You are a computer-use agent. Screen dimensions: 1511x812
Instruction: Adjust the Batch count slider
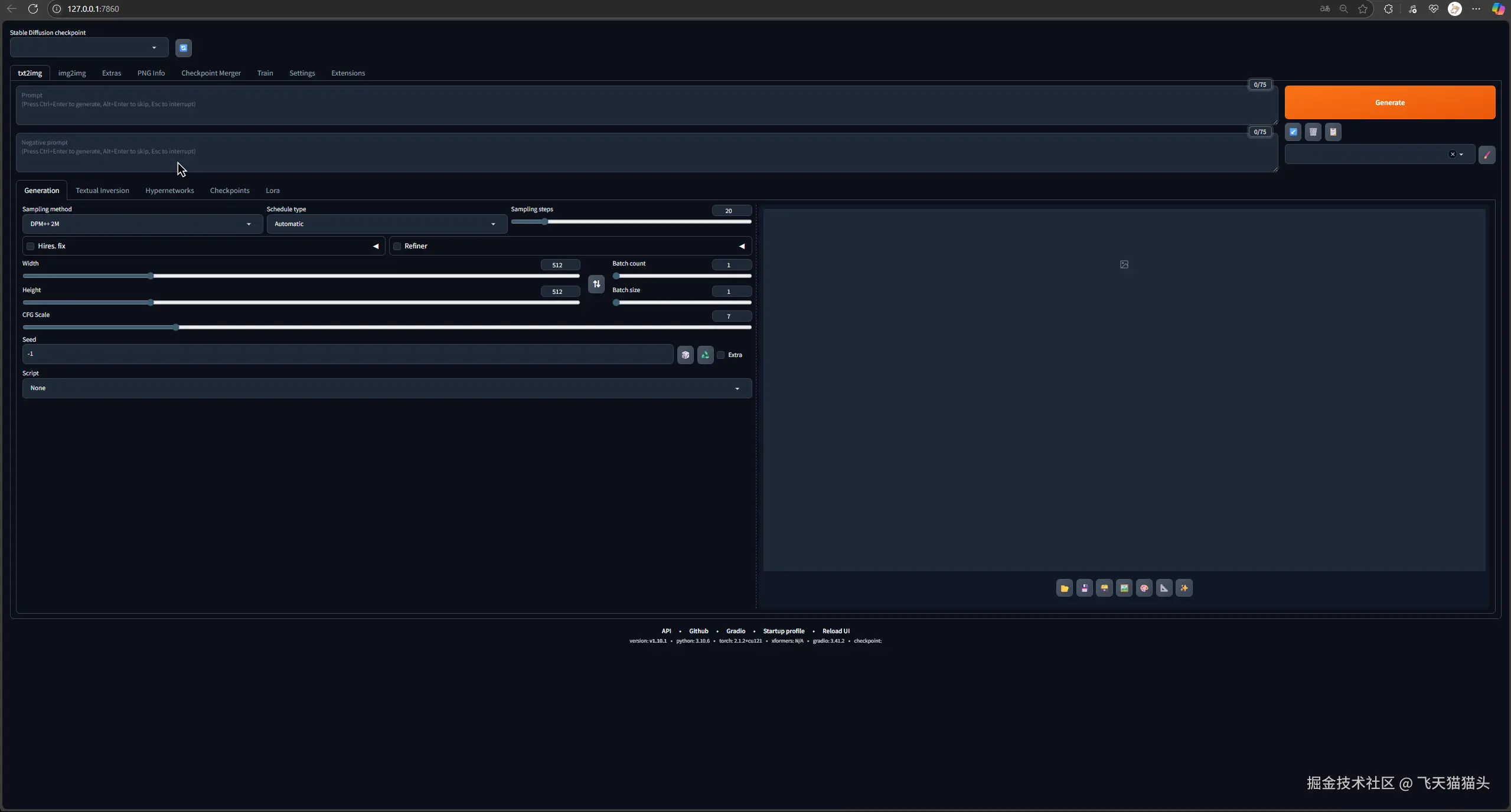click(682, 276)
